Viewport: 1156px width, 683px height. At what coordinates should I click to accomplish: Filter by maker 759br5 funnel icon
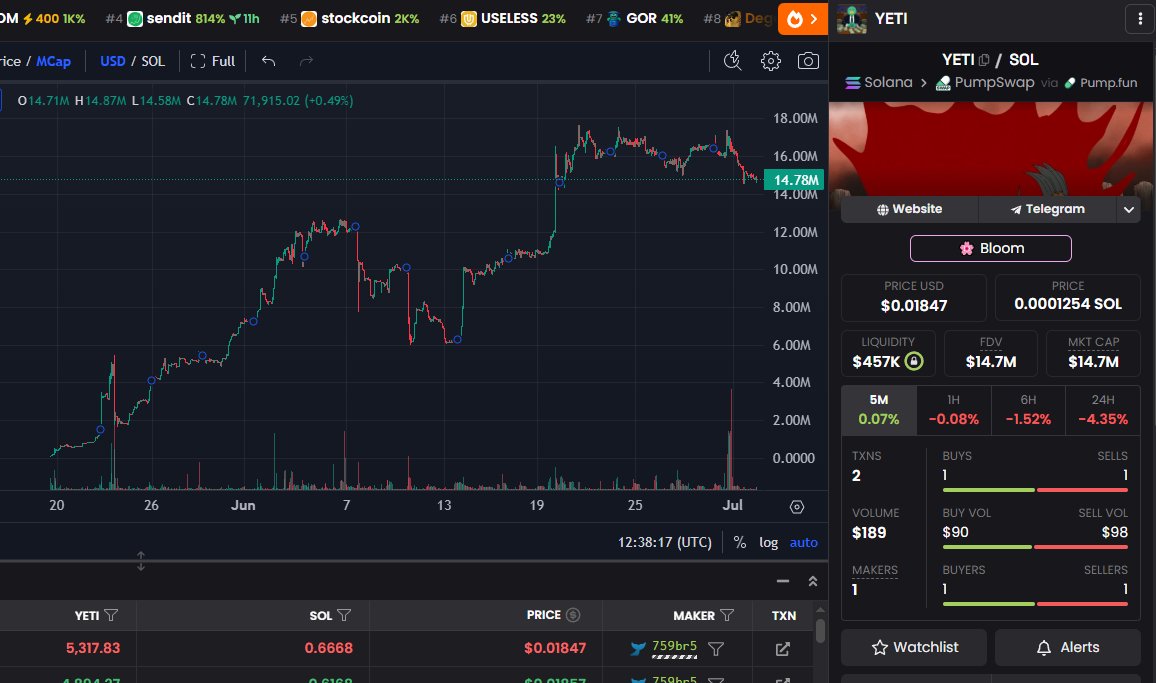pyautogui.click(x=715, y=648)
